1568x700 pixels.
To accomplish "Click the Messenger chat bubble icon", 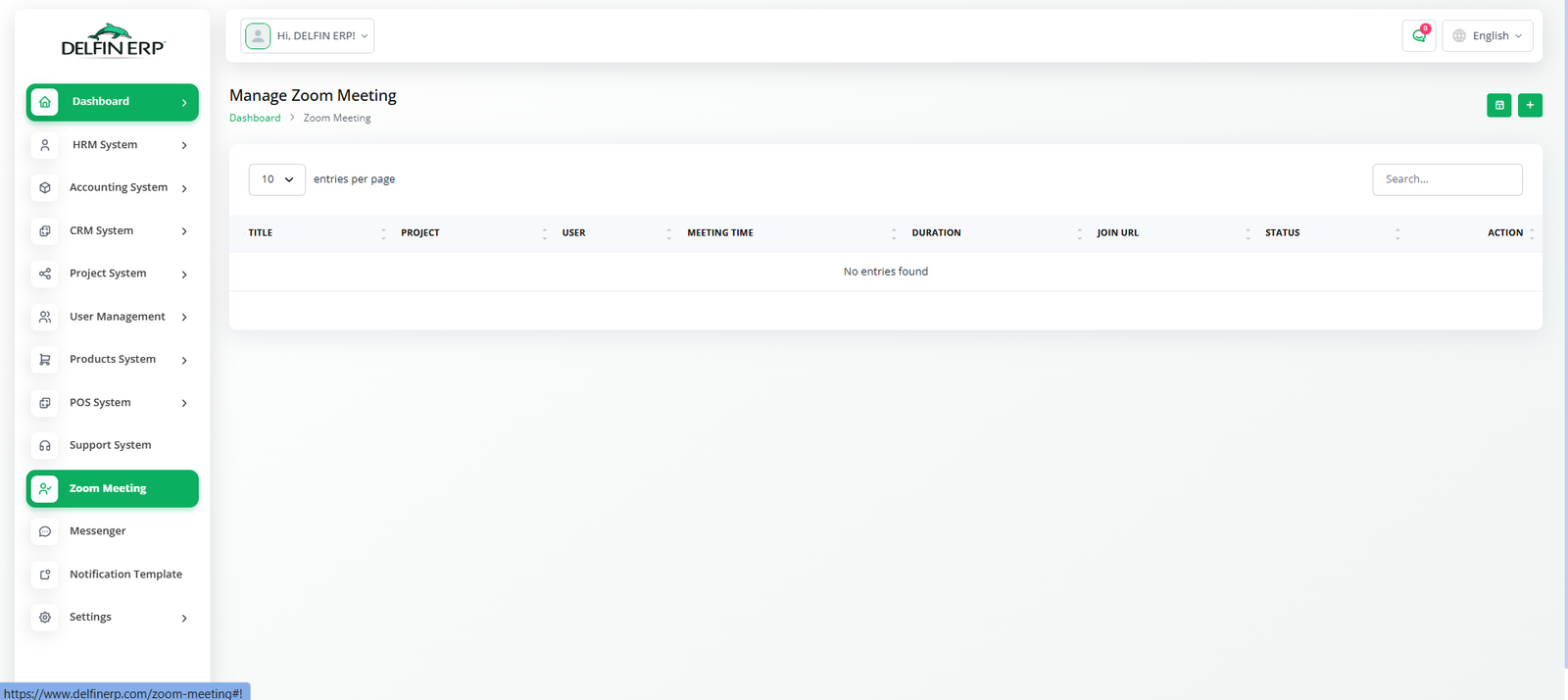I will tap(45, 531).
